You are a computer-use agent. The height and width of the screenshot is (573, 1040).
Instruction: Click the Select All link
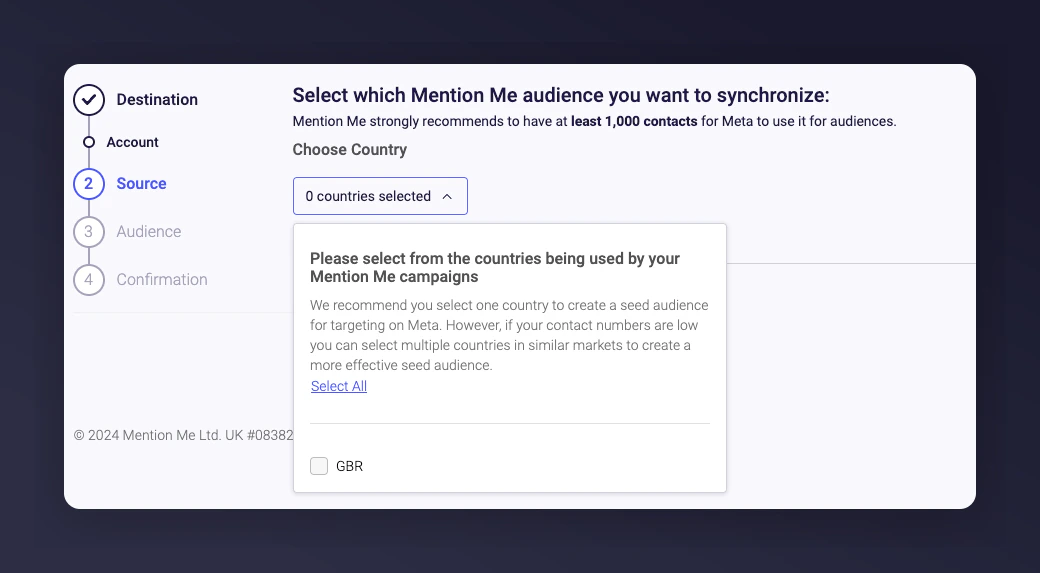[x=339, y=386]
